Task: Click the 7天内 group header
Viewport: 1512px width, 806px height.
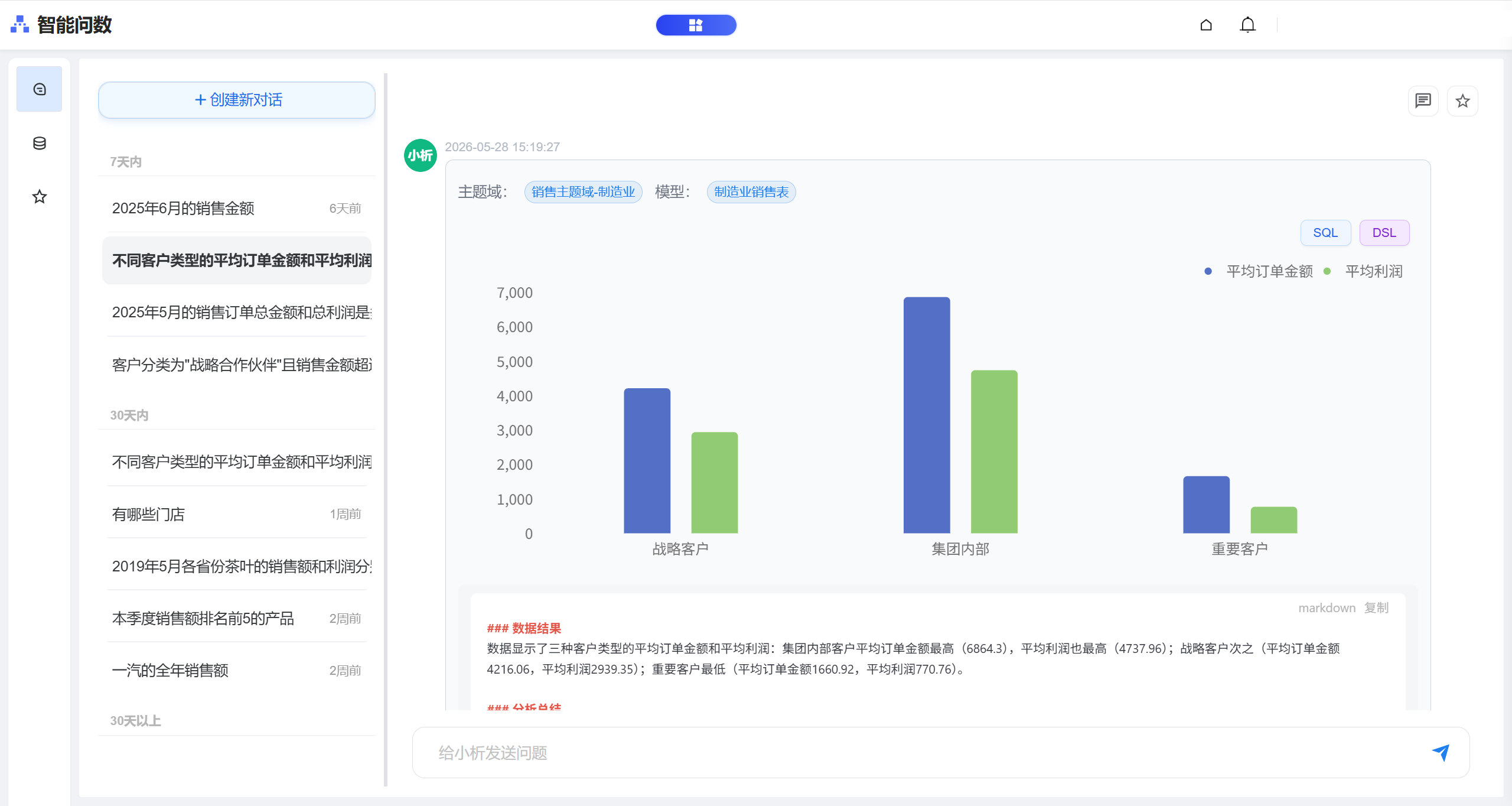Action: 126,162
